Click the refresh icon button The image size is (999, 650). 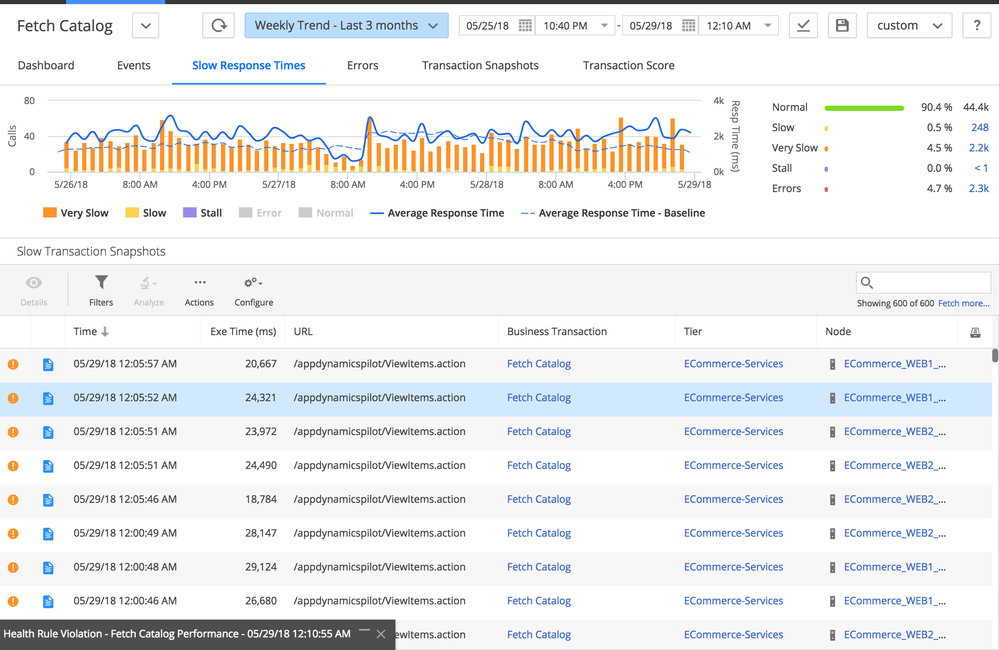point(219,25)
